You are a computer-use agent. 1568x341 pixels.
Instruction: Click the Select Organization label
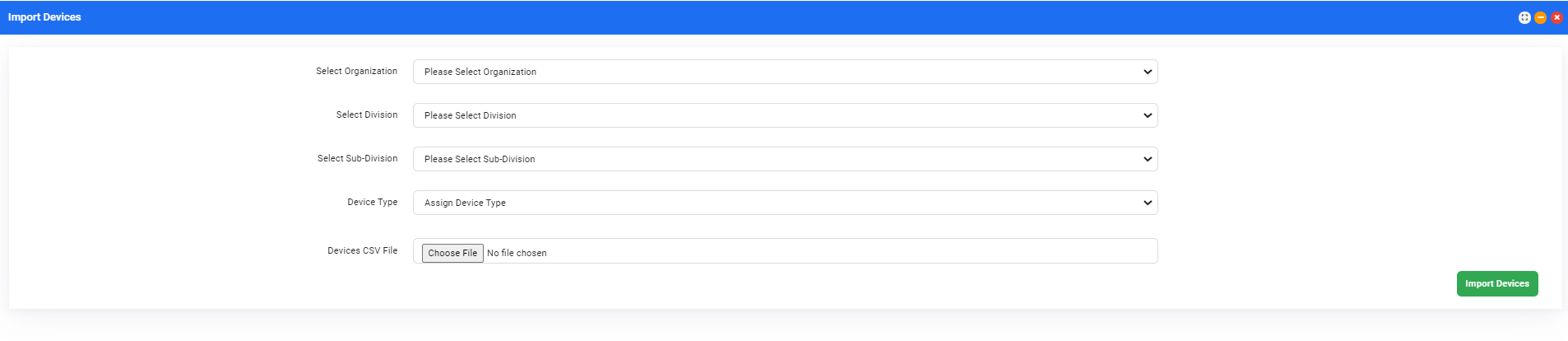[356, 72]
